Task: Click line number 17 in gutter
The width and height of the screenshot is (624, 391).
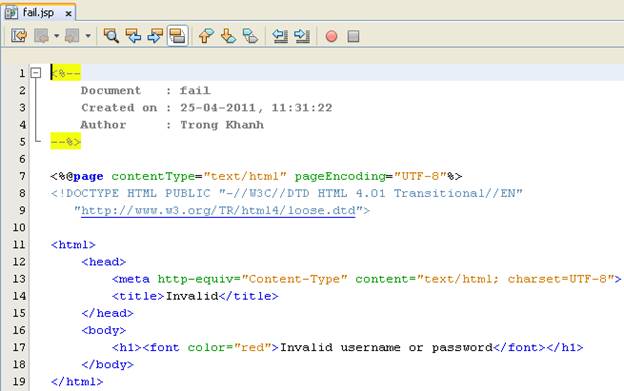Action: click(19, 347)
